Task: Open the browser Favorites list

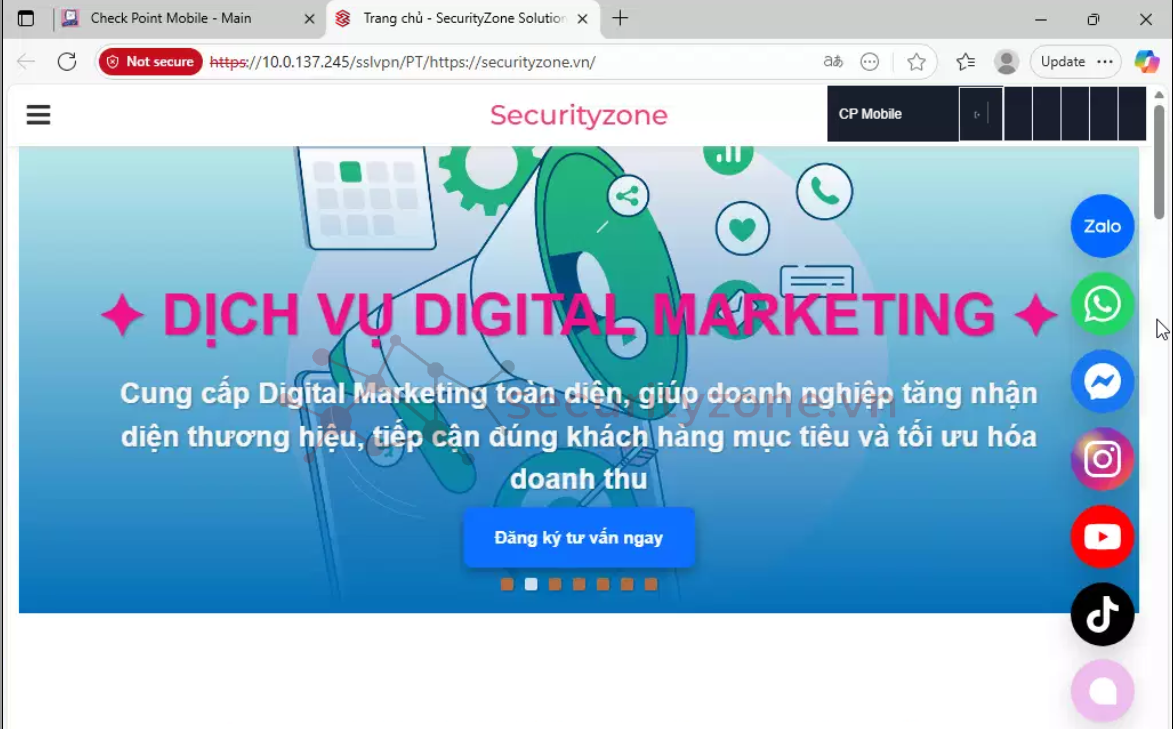Action: click(x=965, y=62)
